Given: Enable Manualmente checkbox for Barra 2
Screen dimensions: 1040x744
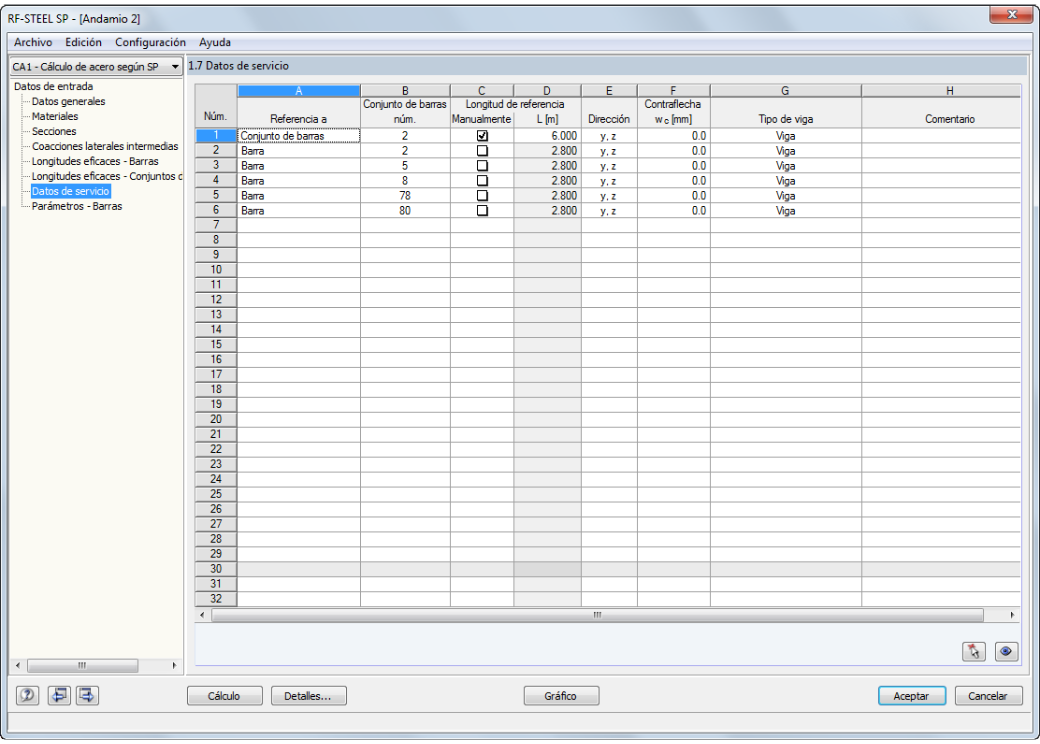Looking at the screenshot, I should pyautogui.click(x=482, y=151).
